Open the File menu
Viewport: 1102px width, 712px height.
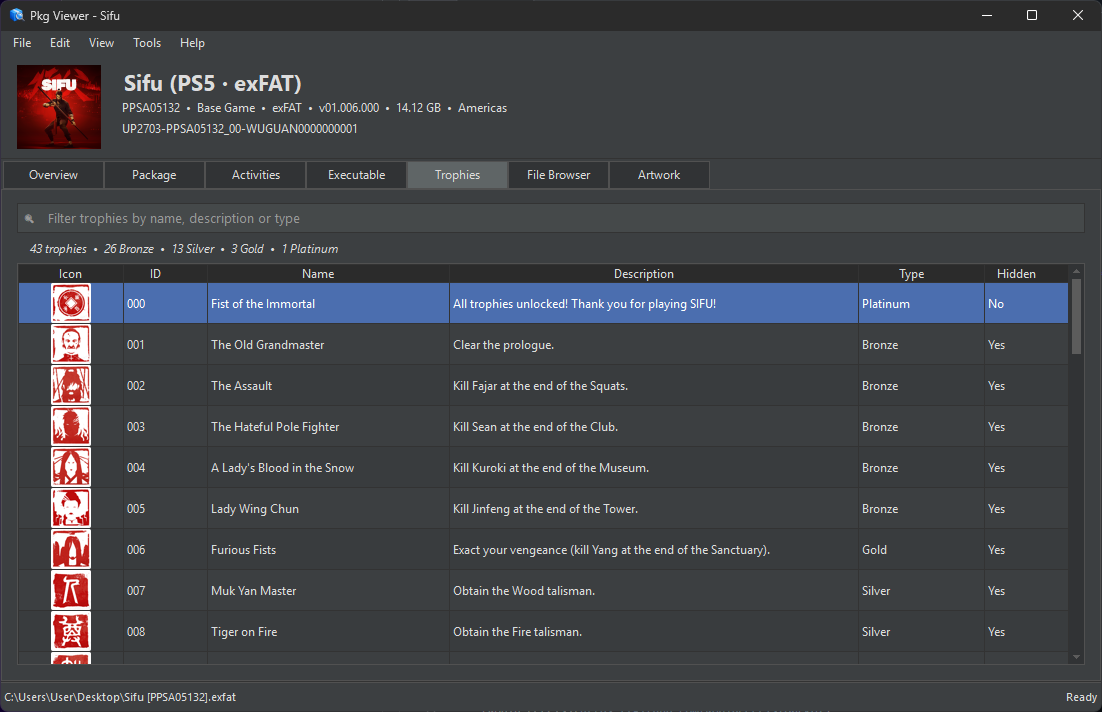coord(22,43)
